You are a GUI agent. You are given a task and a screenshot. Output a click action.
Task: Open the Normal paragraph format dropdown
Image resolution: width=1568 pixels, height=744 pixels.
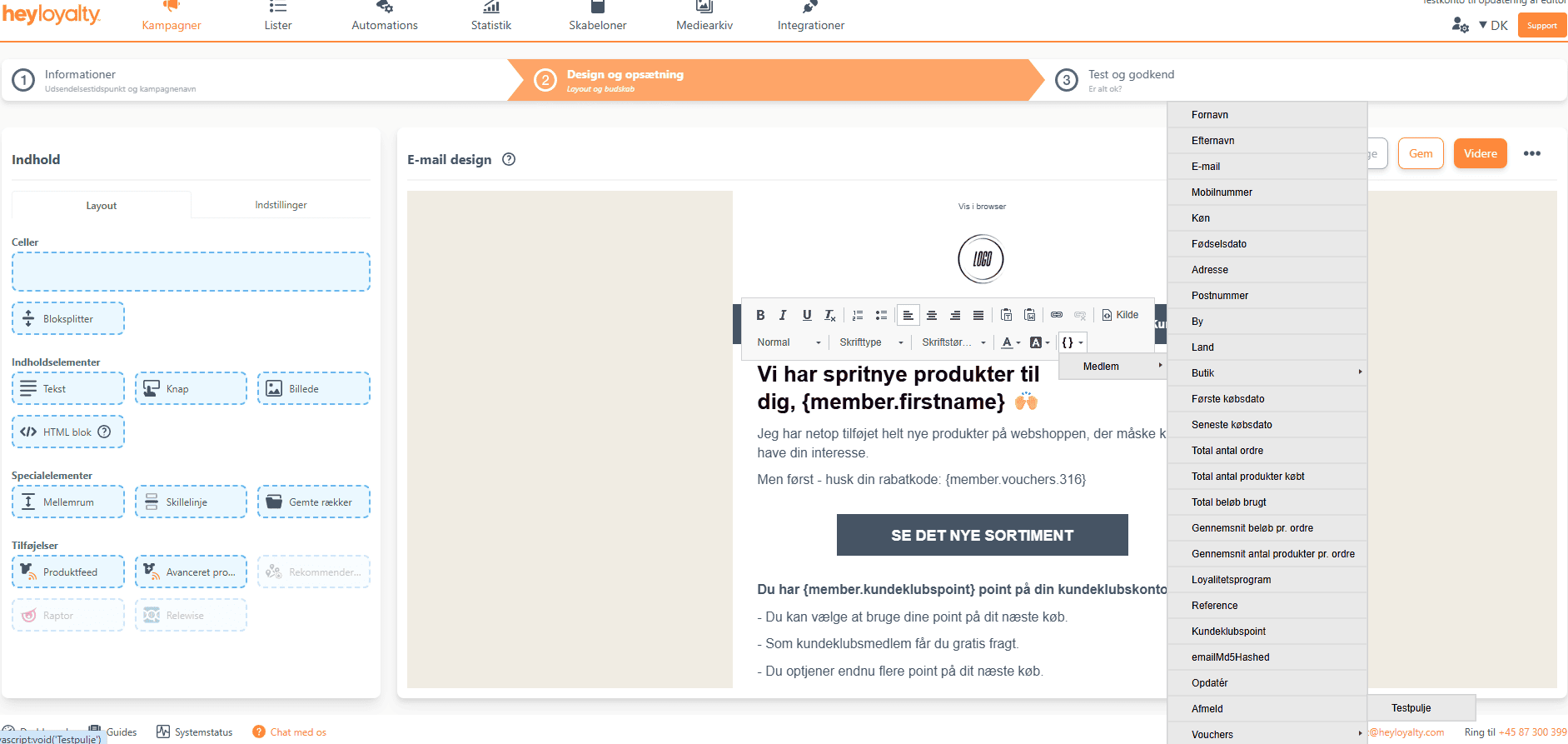coord(789,342)
